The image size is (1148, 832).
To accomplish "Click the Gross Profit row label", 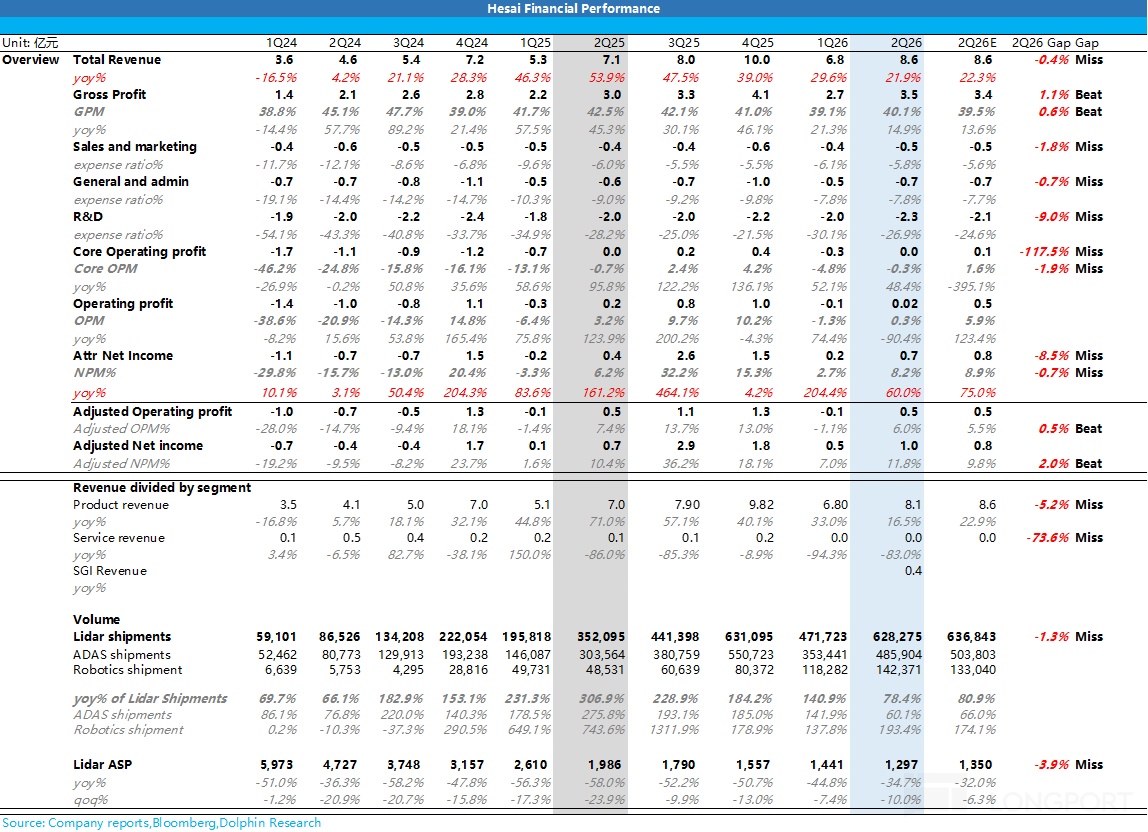I will click(x=109, y=94).
